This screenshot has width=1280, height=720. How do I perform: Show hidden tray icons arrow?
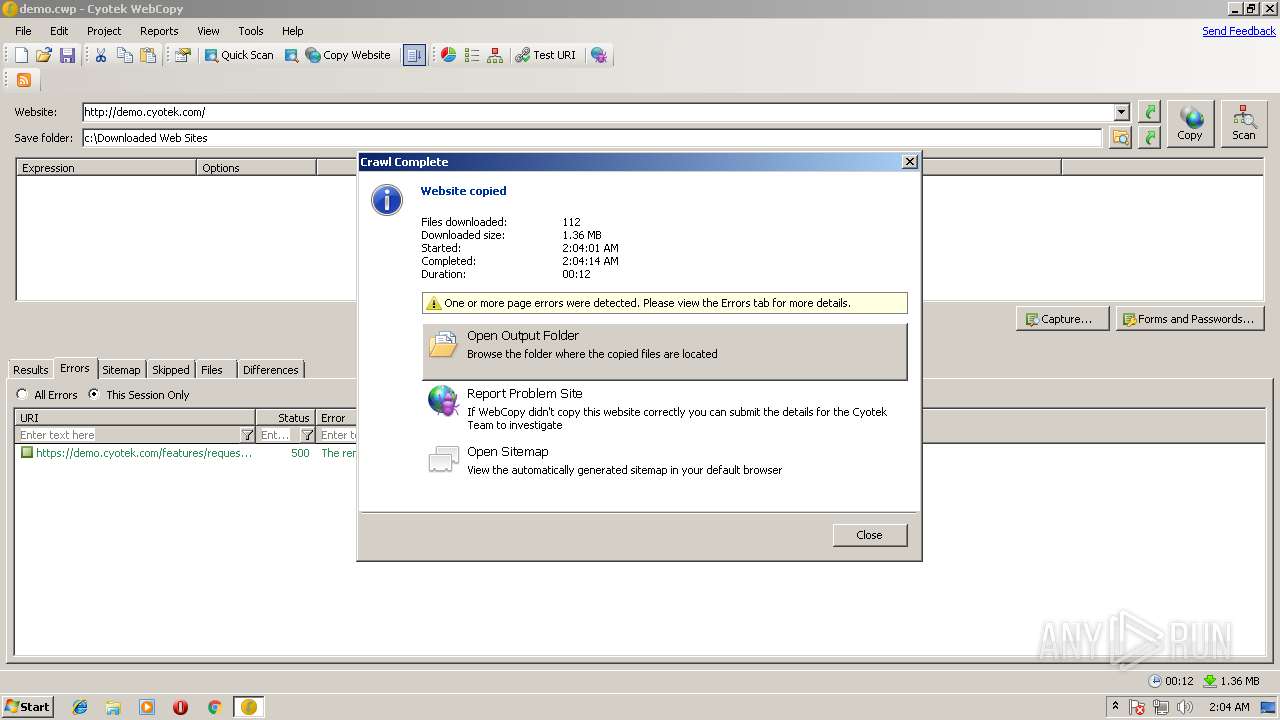[1116, 707]
